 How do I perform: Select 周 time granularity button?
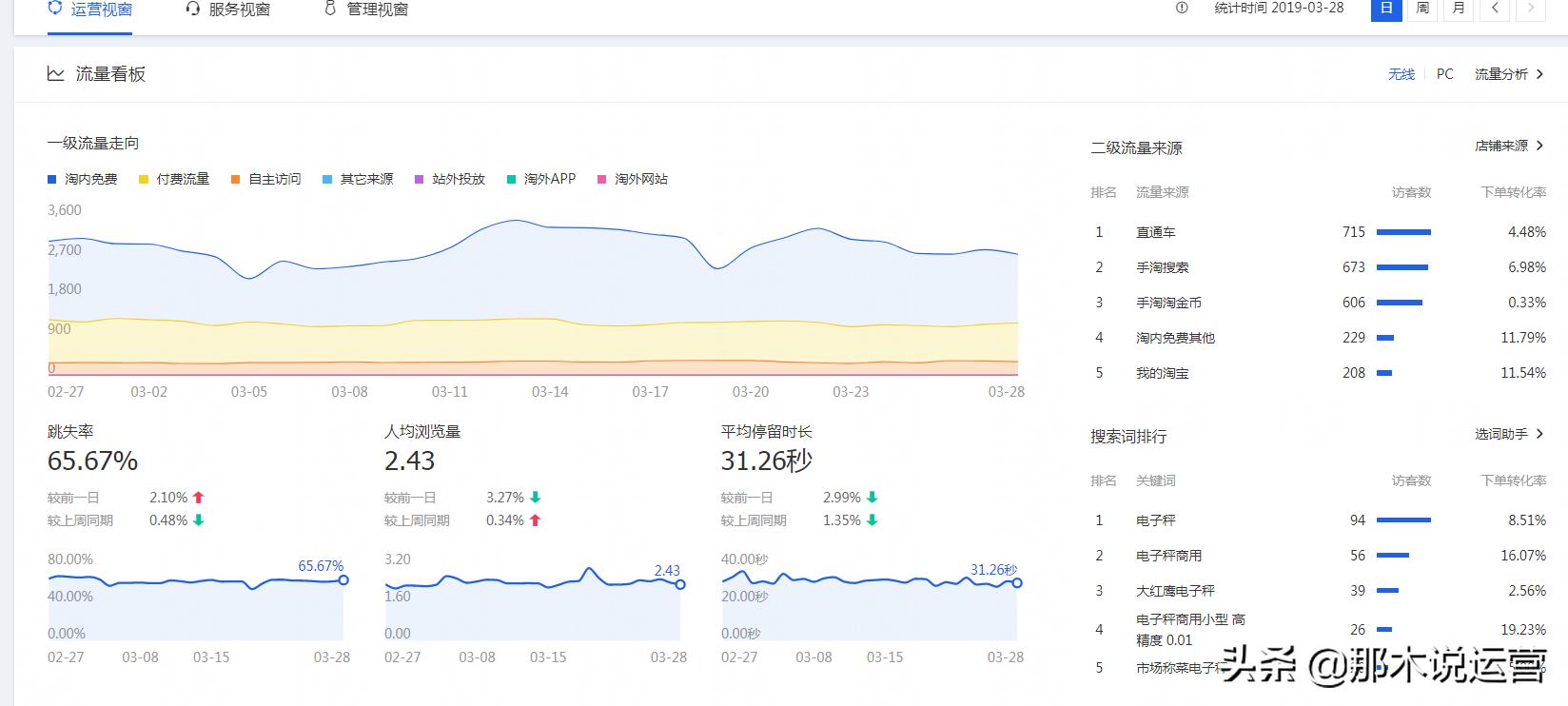coord(1422,8)
